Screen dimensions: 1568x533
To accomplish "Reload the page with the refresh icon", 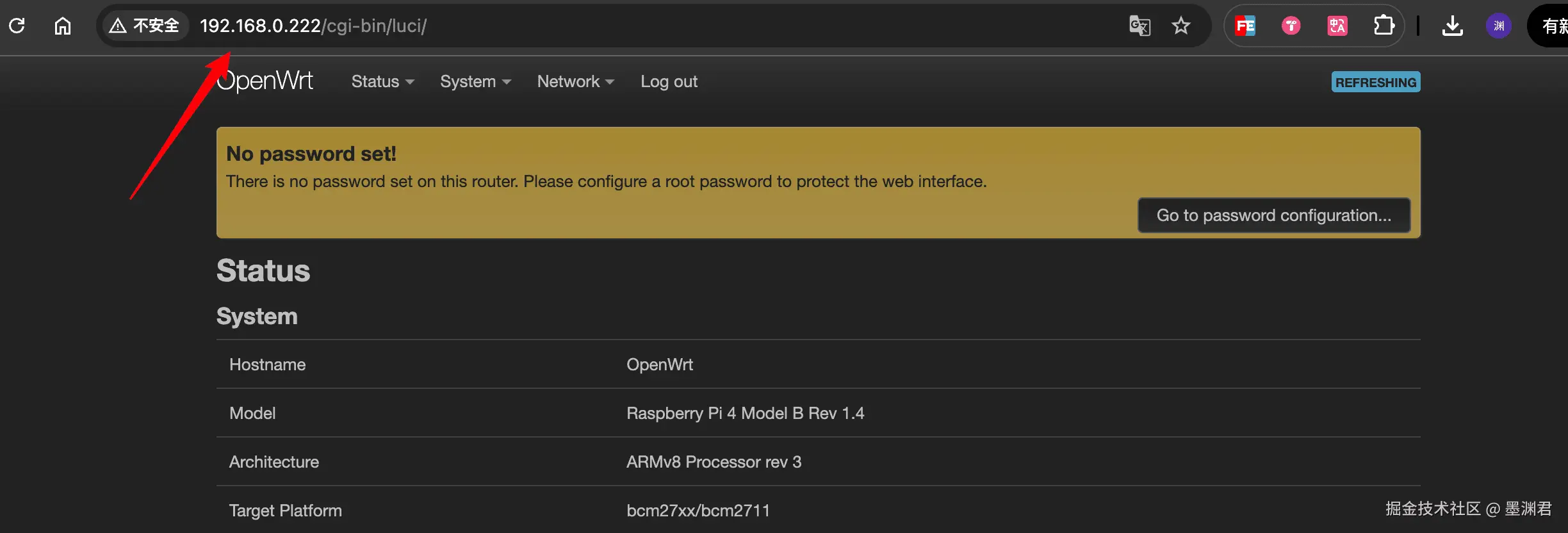I will coord(17,26).
